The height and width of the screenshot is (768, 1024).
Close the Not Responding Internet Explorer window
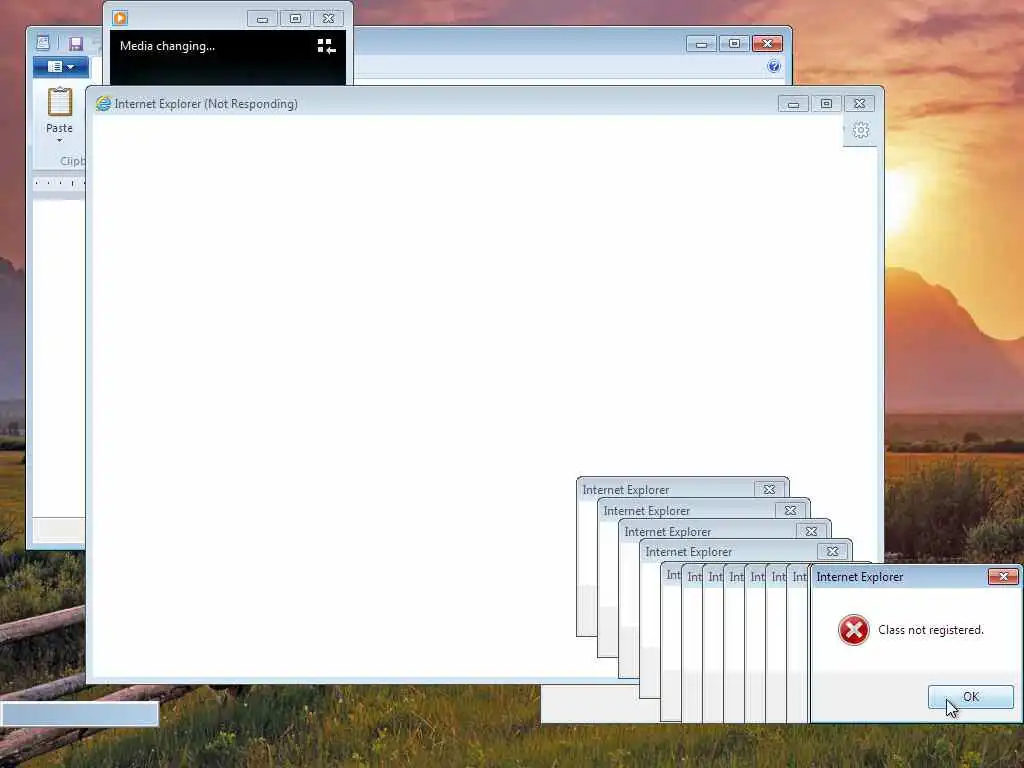859,104
